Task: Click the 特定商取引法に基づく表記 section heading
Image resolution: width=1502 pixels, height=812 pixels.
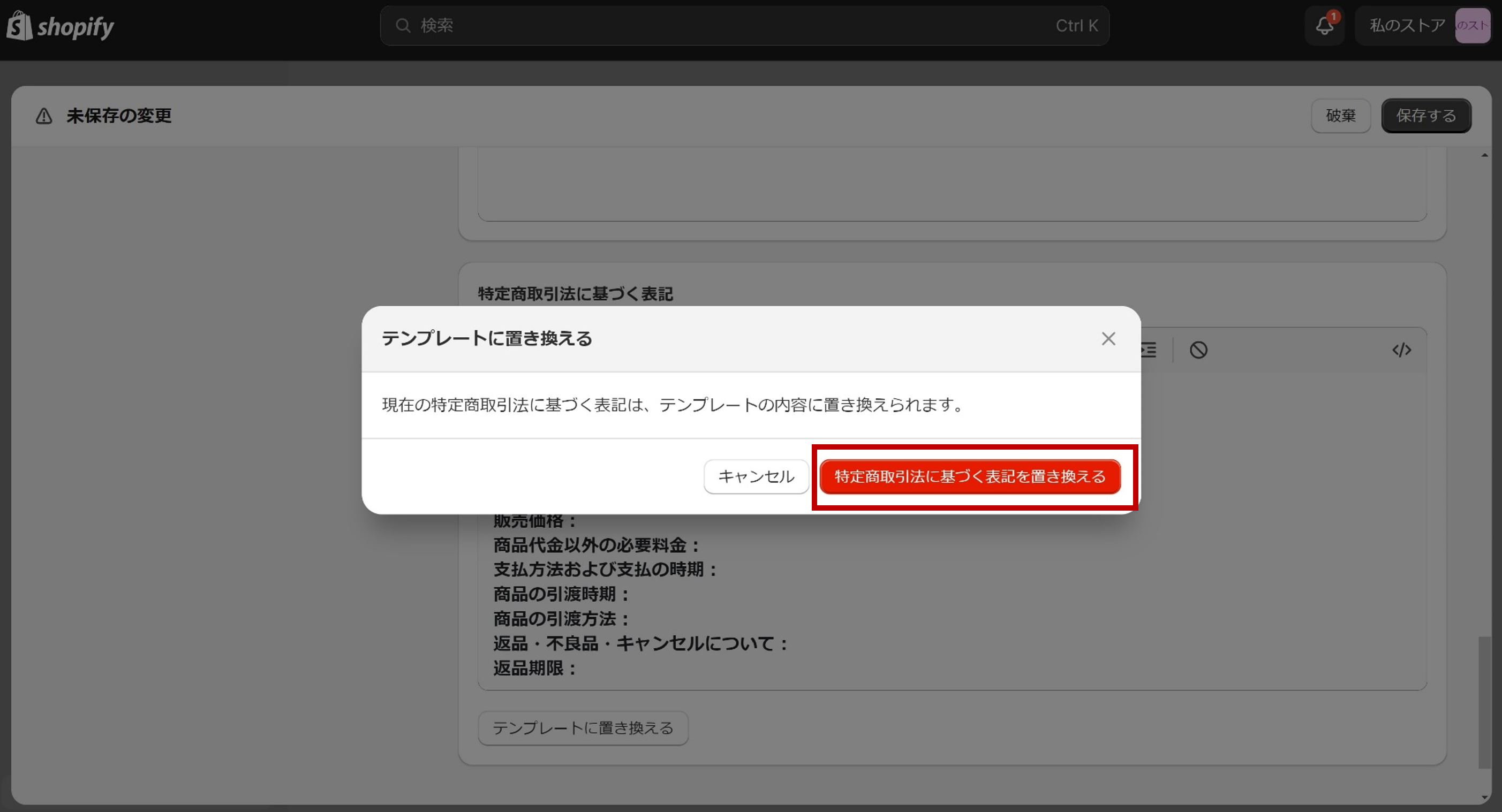Action: pos(575,293)
